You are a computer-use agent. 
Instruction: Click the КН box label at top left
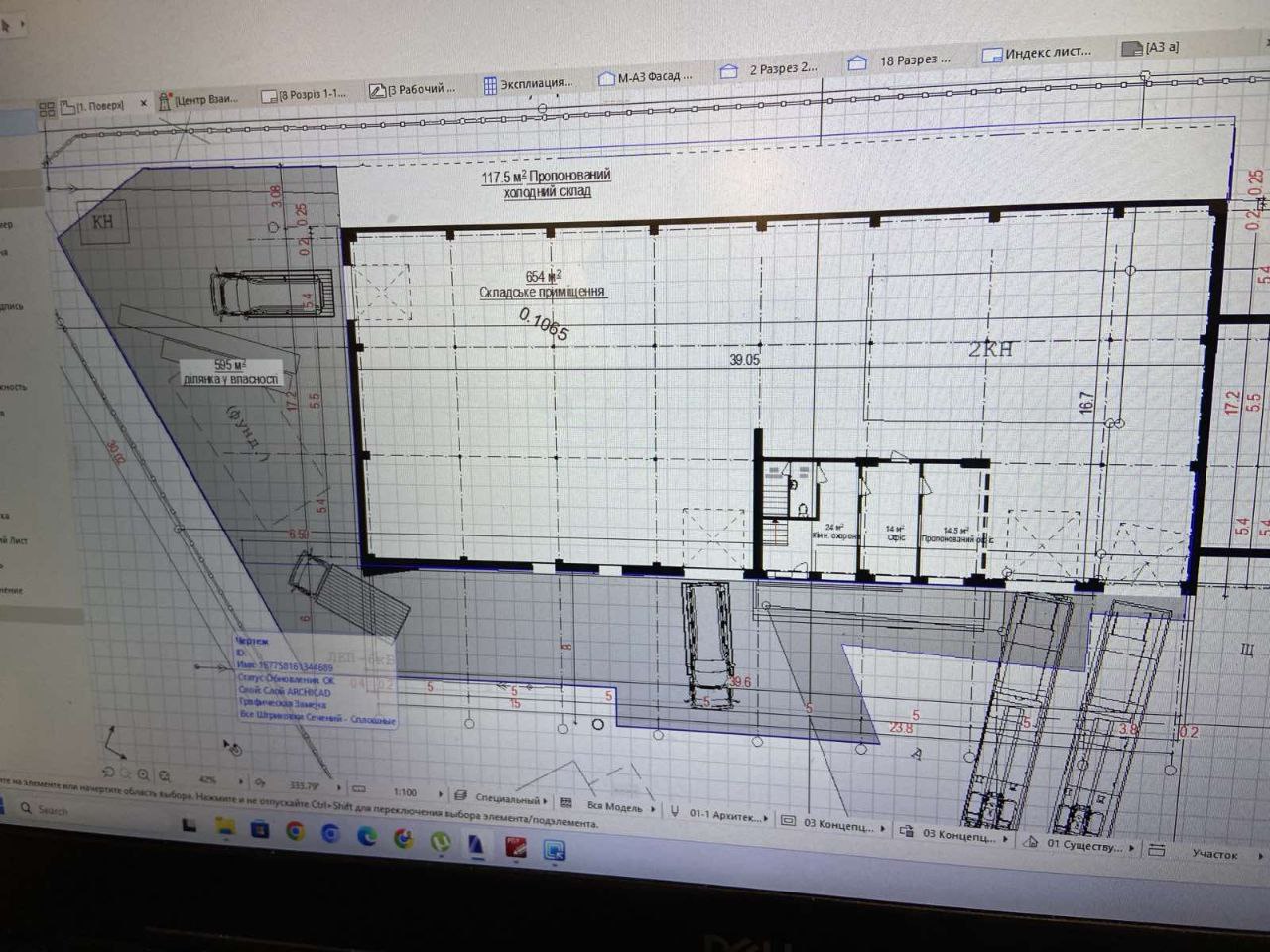tap(103, 221)
